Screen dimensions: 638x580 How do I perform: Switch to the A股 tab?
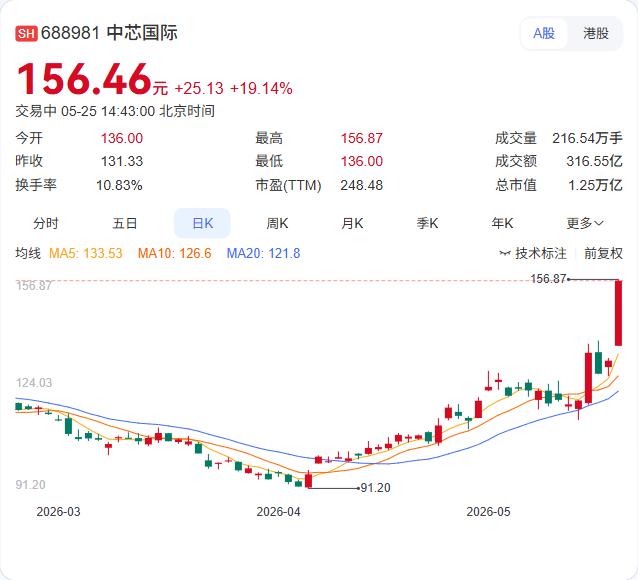click(x=544, y=33)
